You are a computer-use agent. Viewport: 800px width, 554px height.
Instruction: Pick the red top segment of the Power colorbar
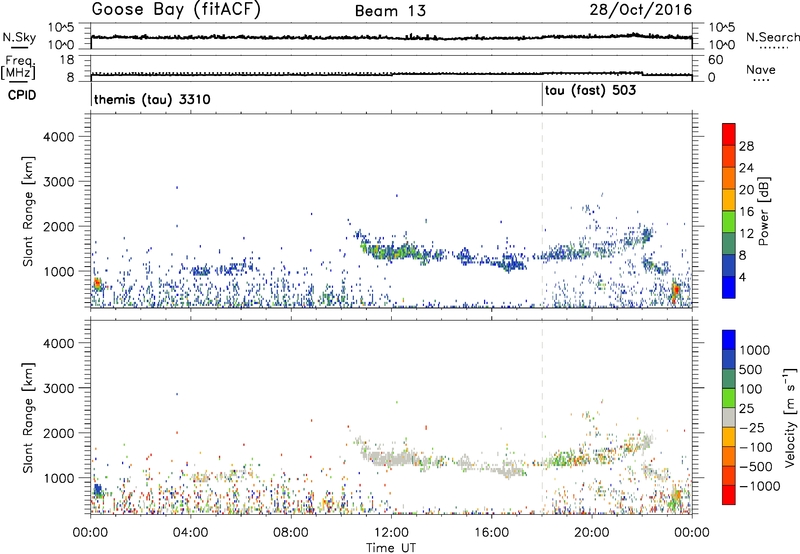pyautogui.click(x=729, y=134)
